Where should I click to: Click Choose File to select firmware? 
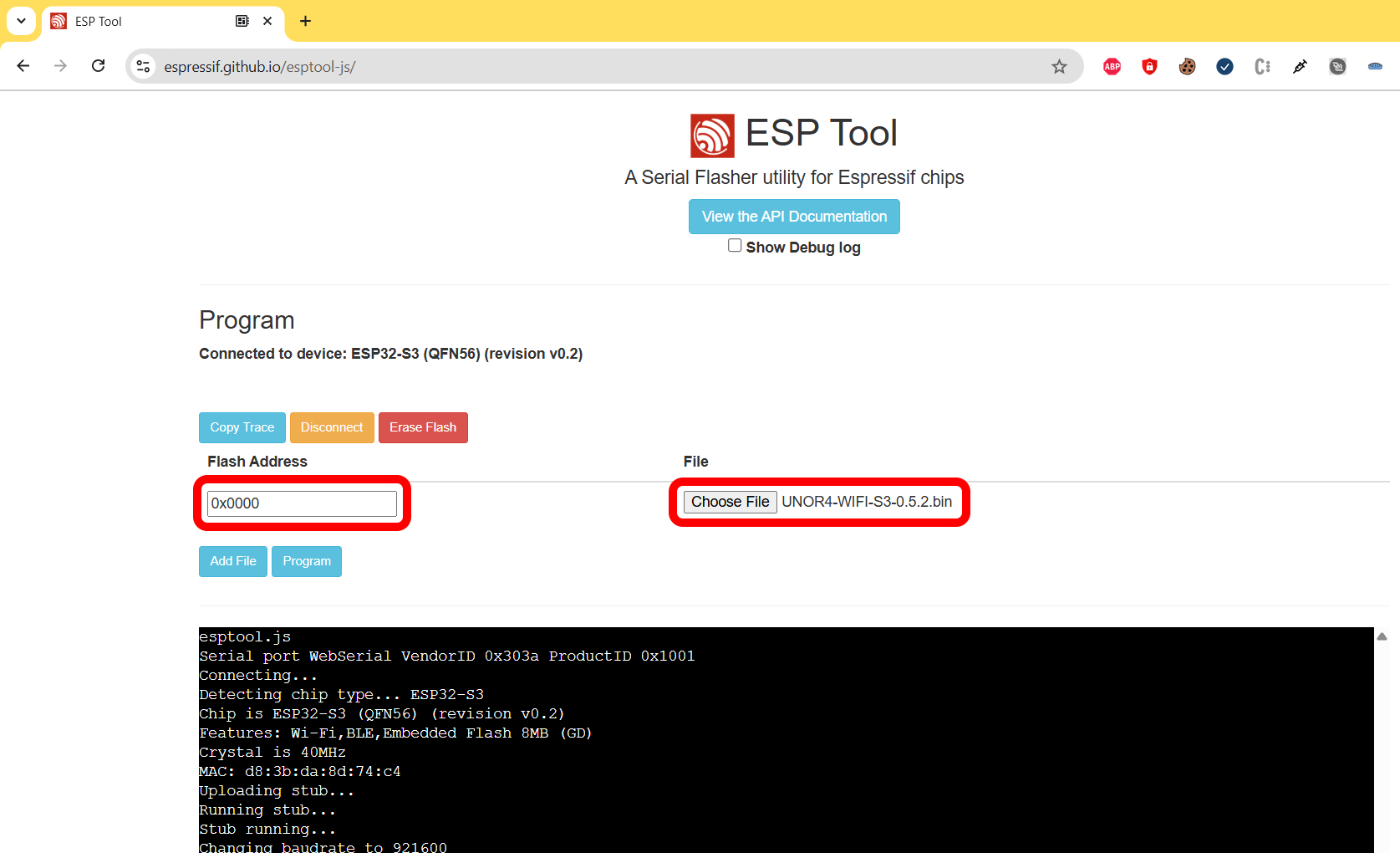730,502
